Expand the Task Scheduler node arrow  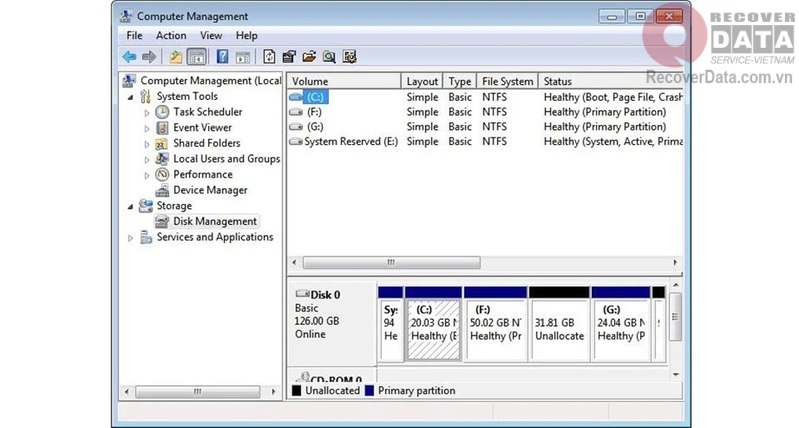147,113
